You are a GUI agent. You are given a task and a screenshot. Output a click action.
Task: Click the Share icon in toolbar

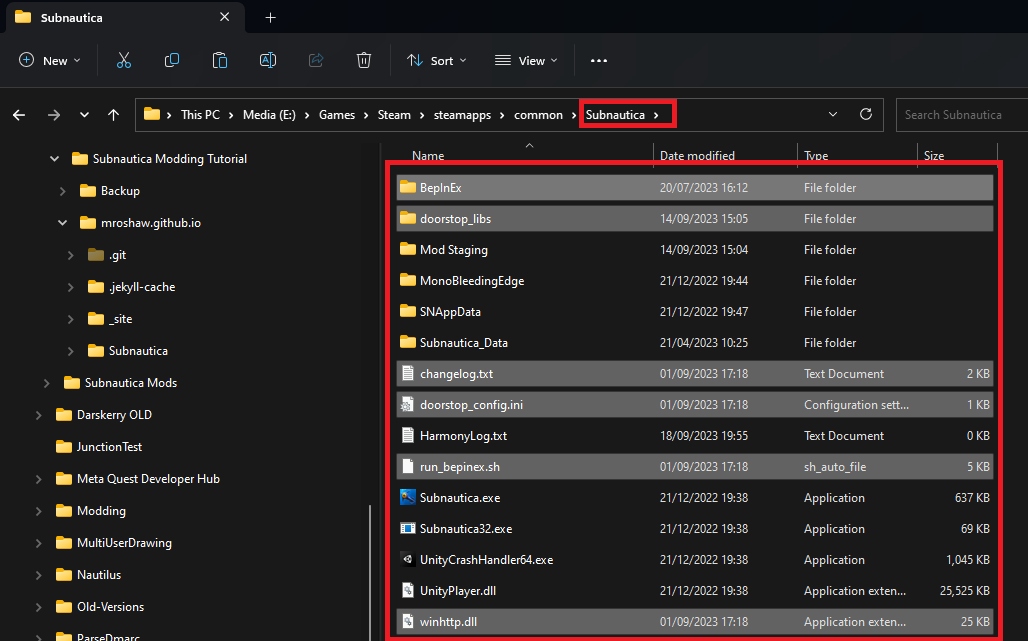tap(316, 61)
